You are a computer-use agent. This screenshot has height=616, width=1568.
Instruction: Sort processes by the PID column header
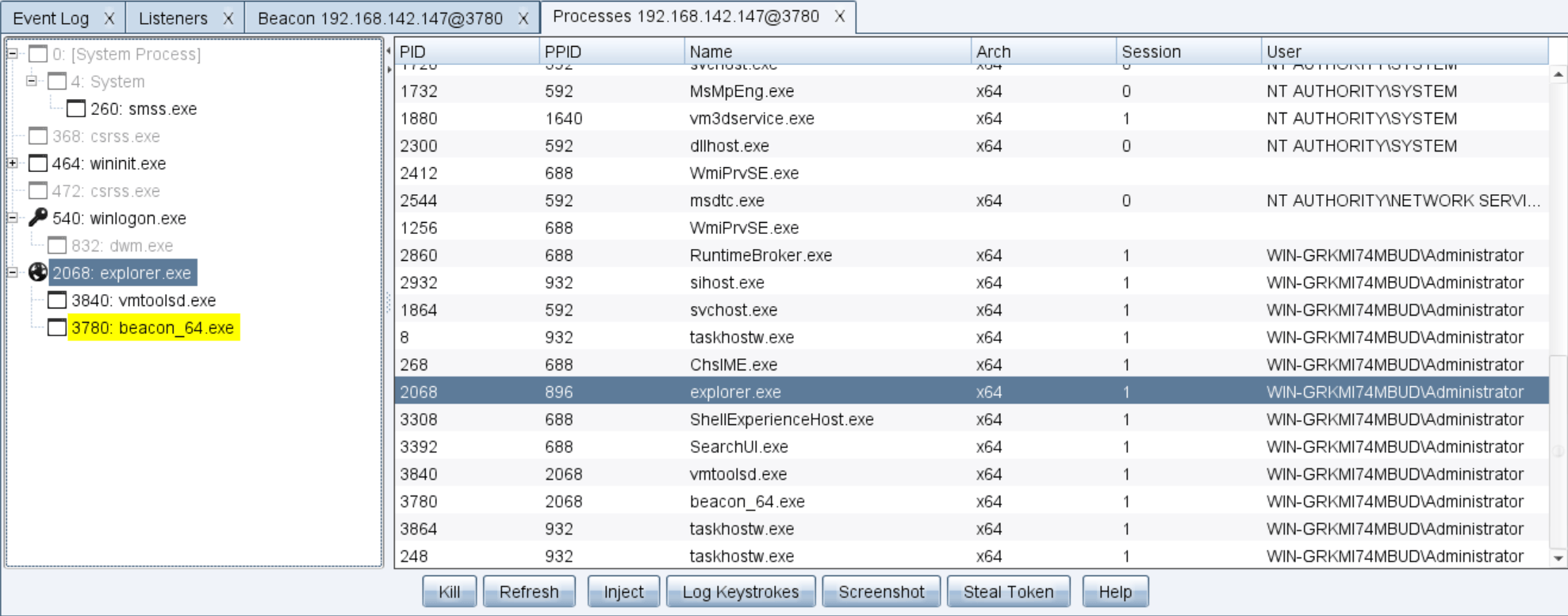click(466, 52)
